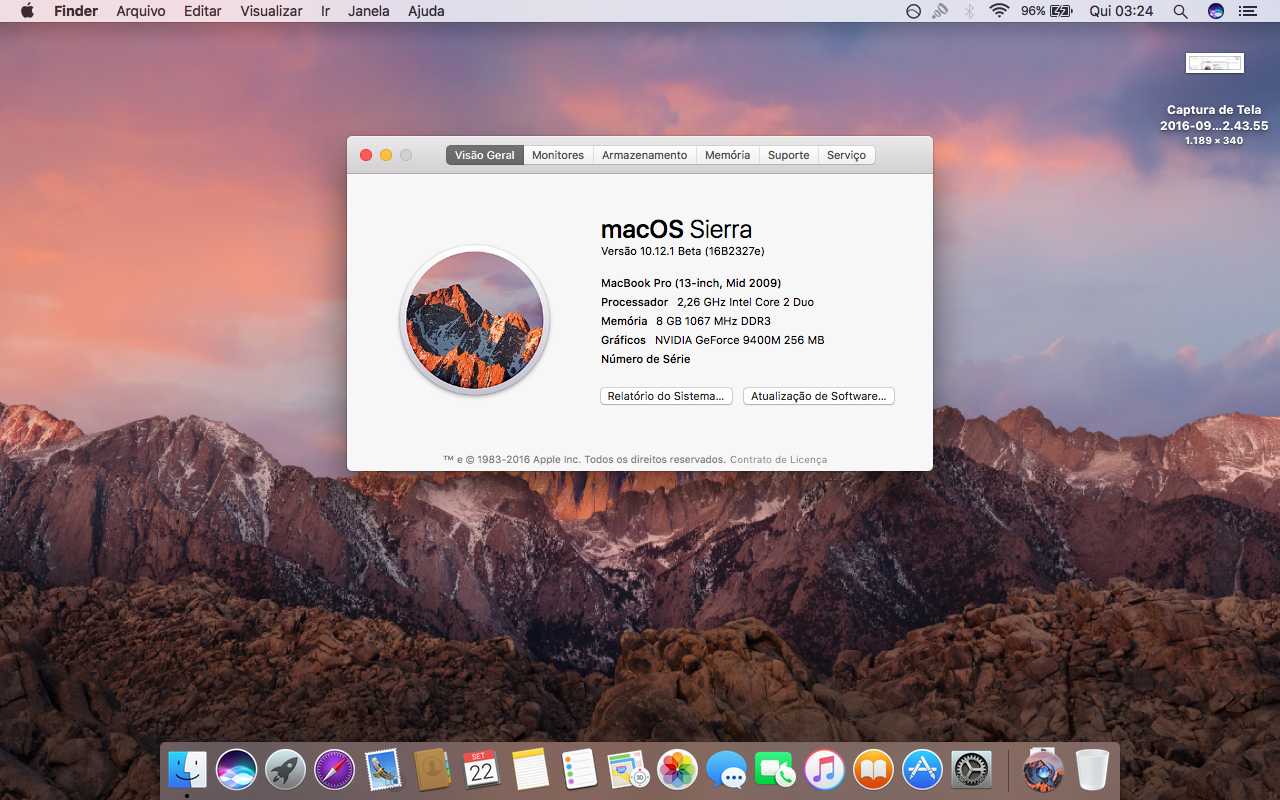Minimize the About This Mac window
Screen dimensions: 1280x800
[x=386, y=155]
